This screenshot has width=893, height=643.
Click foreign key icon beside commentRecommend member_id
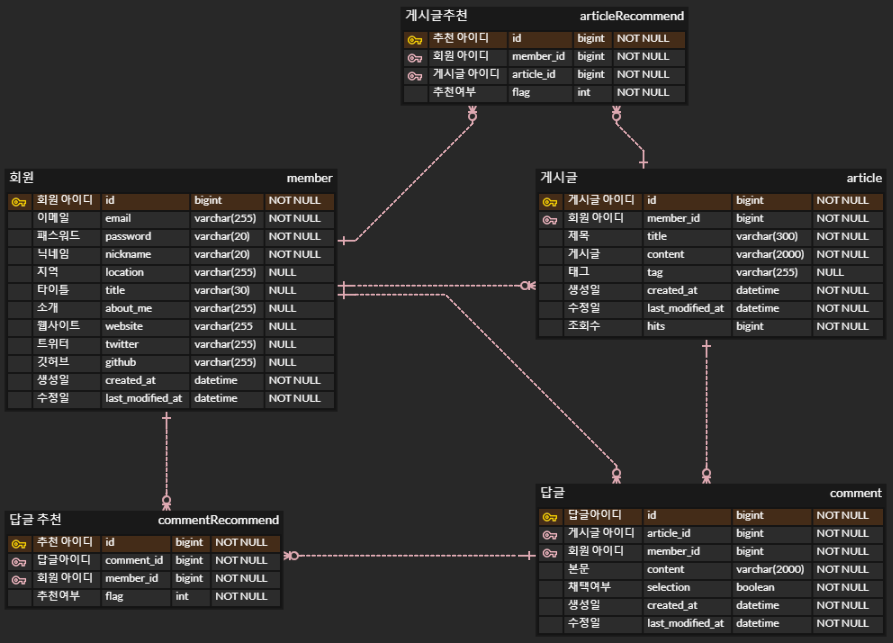pos(19,580)
